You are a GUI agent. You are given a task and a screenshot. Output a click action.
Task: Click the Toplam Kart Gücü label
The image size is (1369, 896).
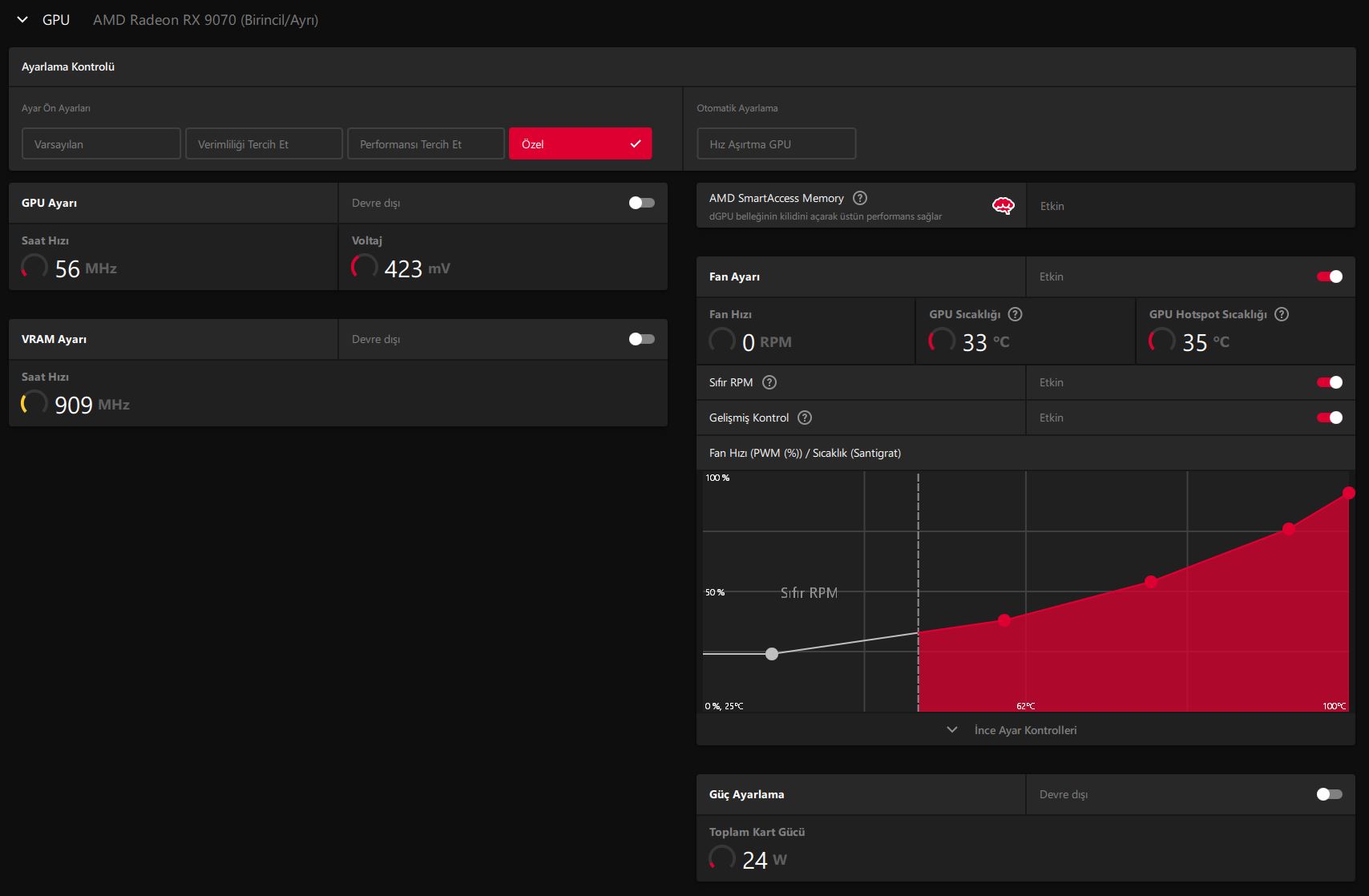coord(757,832)
